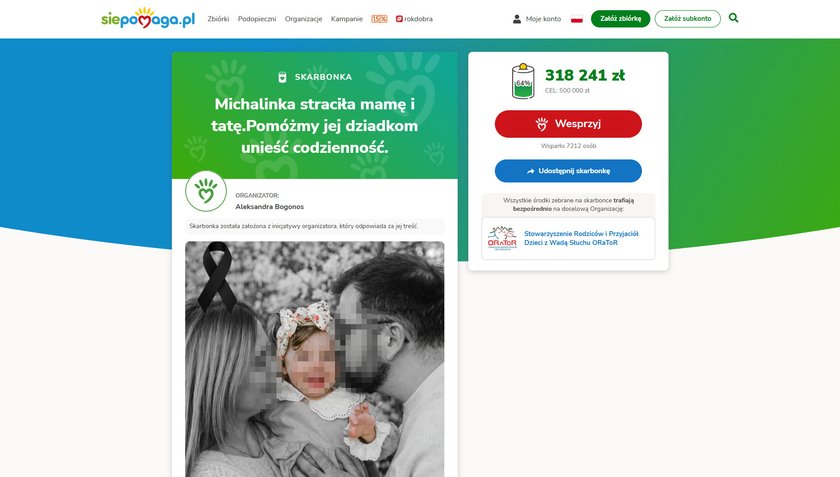Click the Załóż zbiórkę button
Screen dimensions: 840x477
point(620,18)
